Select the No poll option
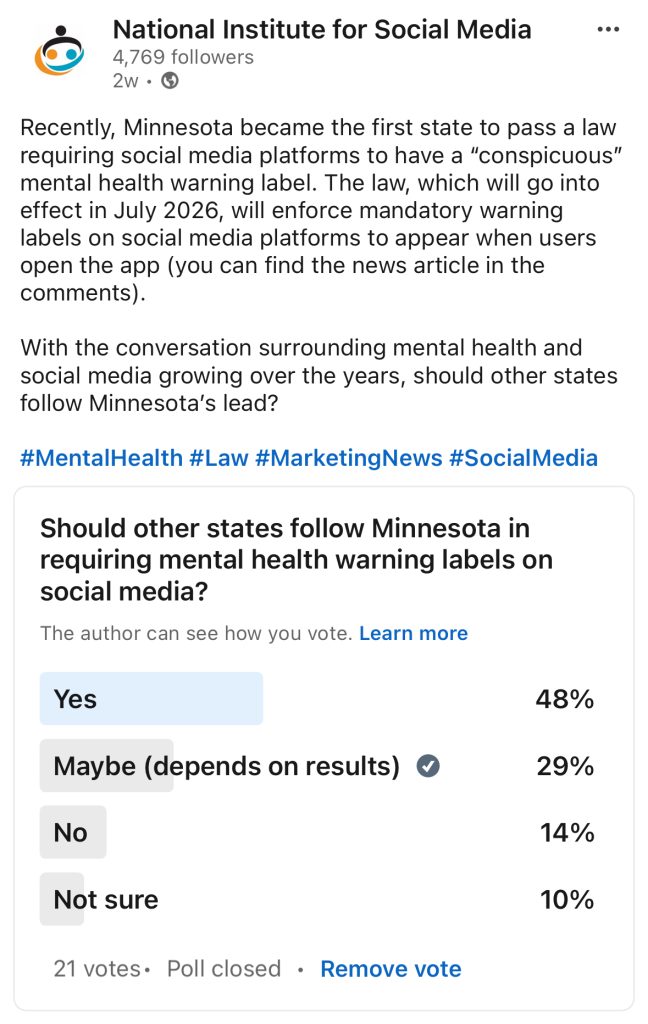This screenshot has width=648, height=1024. pos(72,831)
